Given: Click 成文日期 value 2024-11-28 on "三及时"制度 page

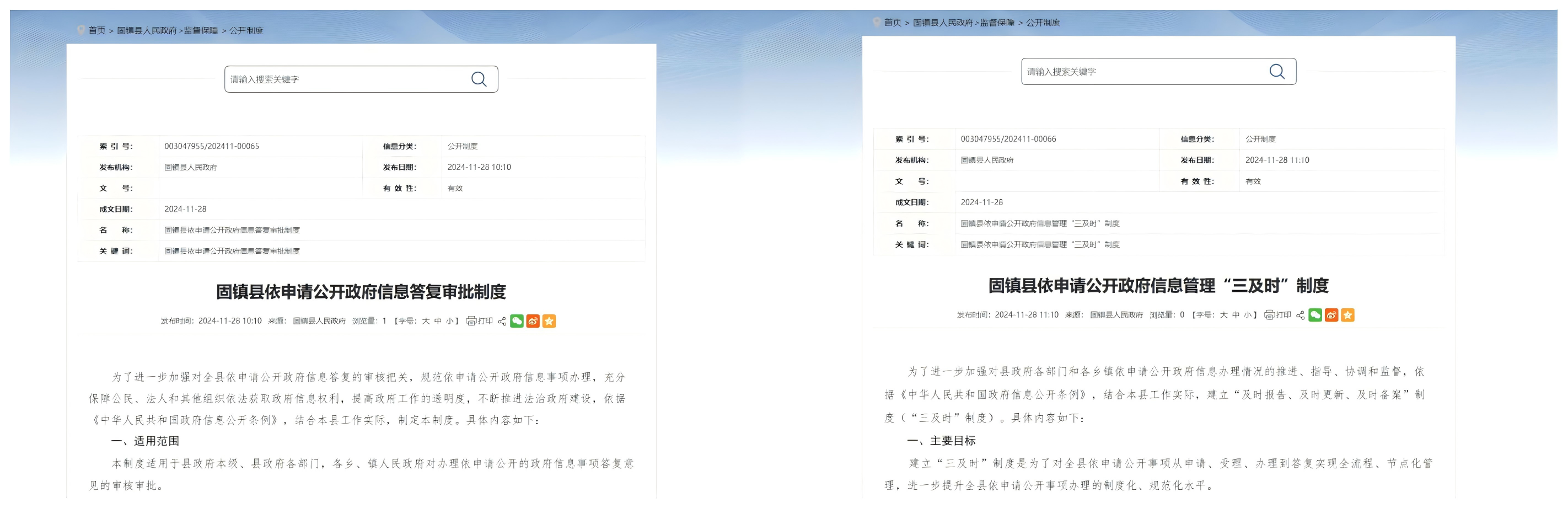Looking at the screenshot, I should (x=982, y=202).
